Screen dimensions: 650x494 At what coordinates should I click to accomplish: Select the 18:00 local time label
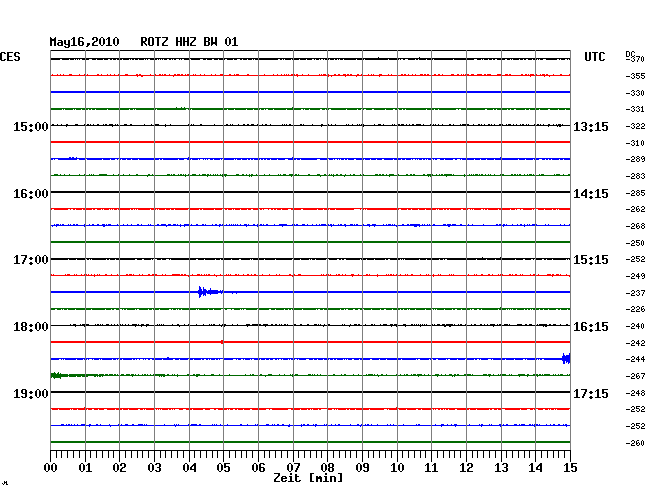pos(31,327)
